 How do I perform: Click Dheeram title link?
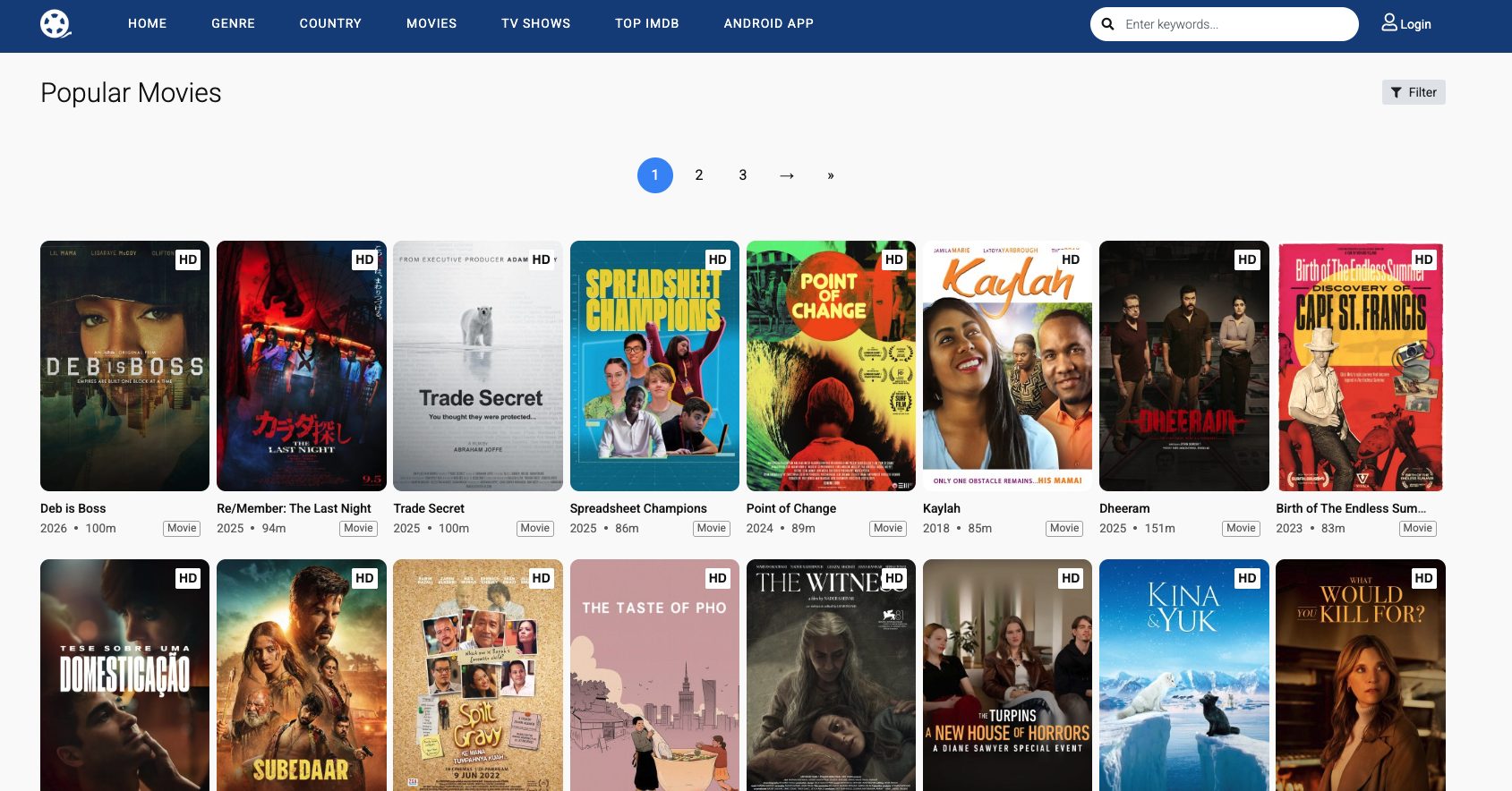1124,508
